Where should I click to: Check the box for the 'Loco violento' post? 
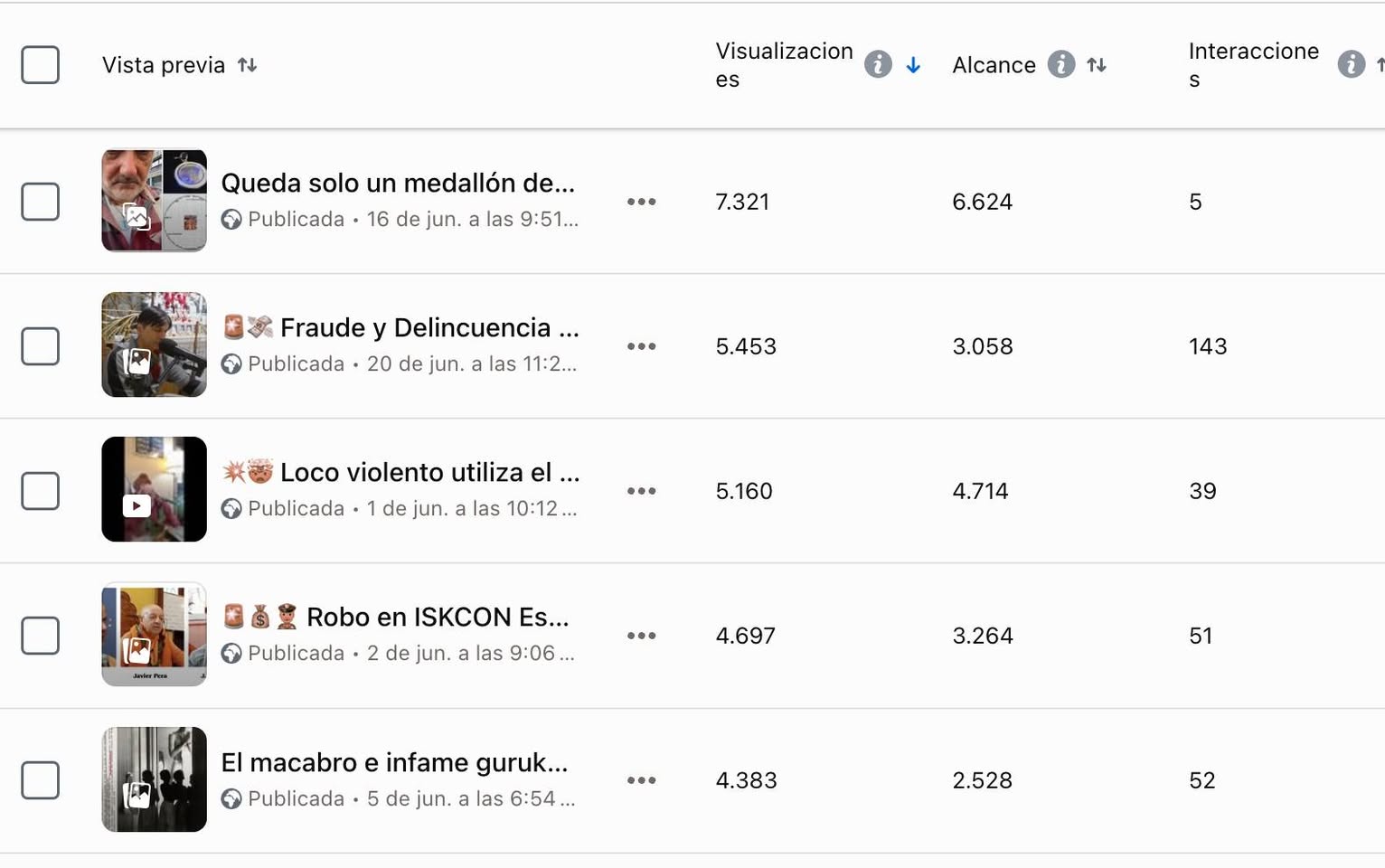click(41, 491)
